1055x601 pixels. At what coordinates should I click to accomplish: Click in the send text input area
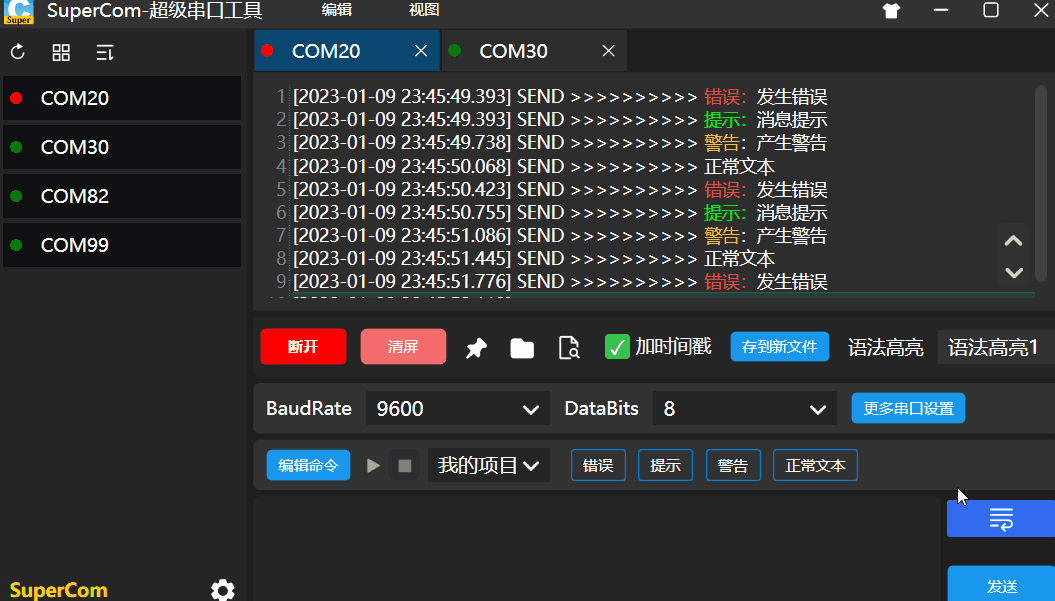[597, 549]
